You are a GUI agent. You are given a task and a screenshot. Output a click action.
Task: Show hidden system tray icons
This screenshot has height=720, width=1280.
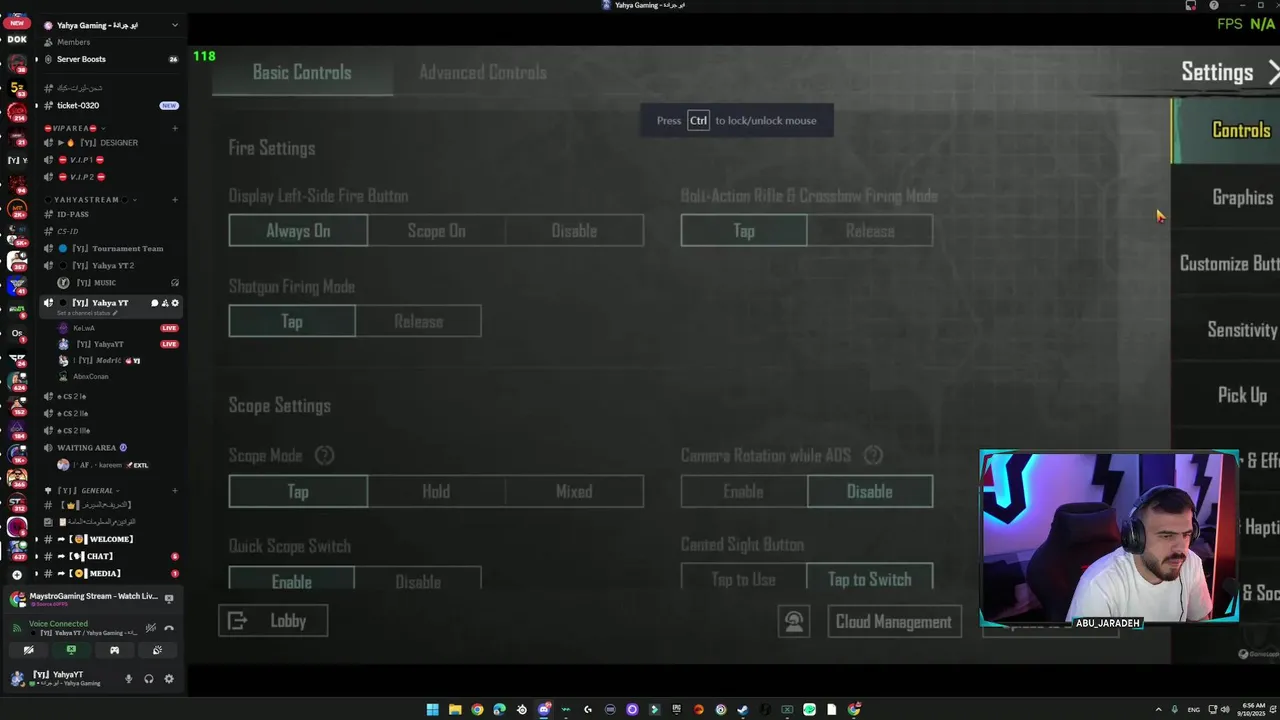(1160, 710)
